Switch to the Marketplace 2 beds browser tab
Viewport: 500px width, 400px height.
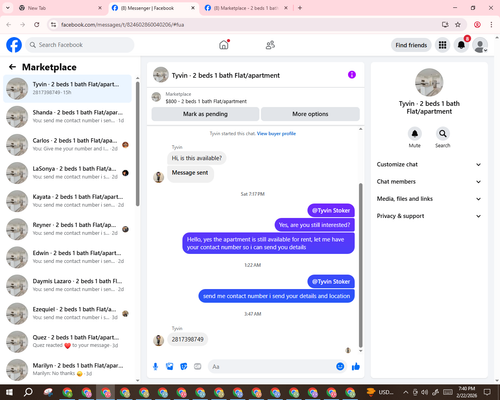point(245,8)
